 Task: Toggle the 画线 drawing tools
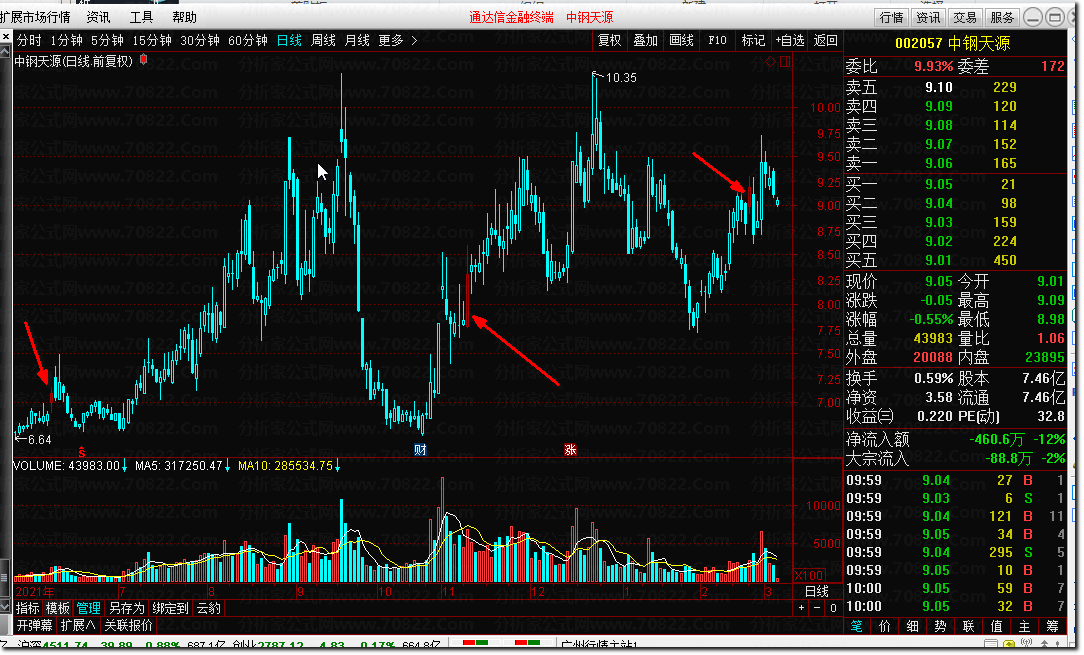click(x=682, y=40)
